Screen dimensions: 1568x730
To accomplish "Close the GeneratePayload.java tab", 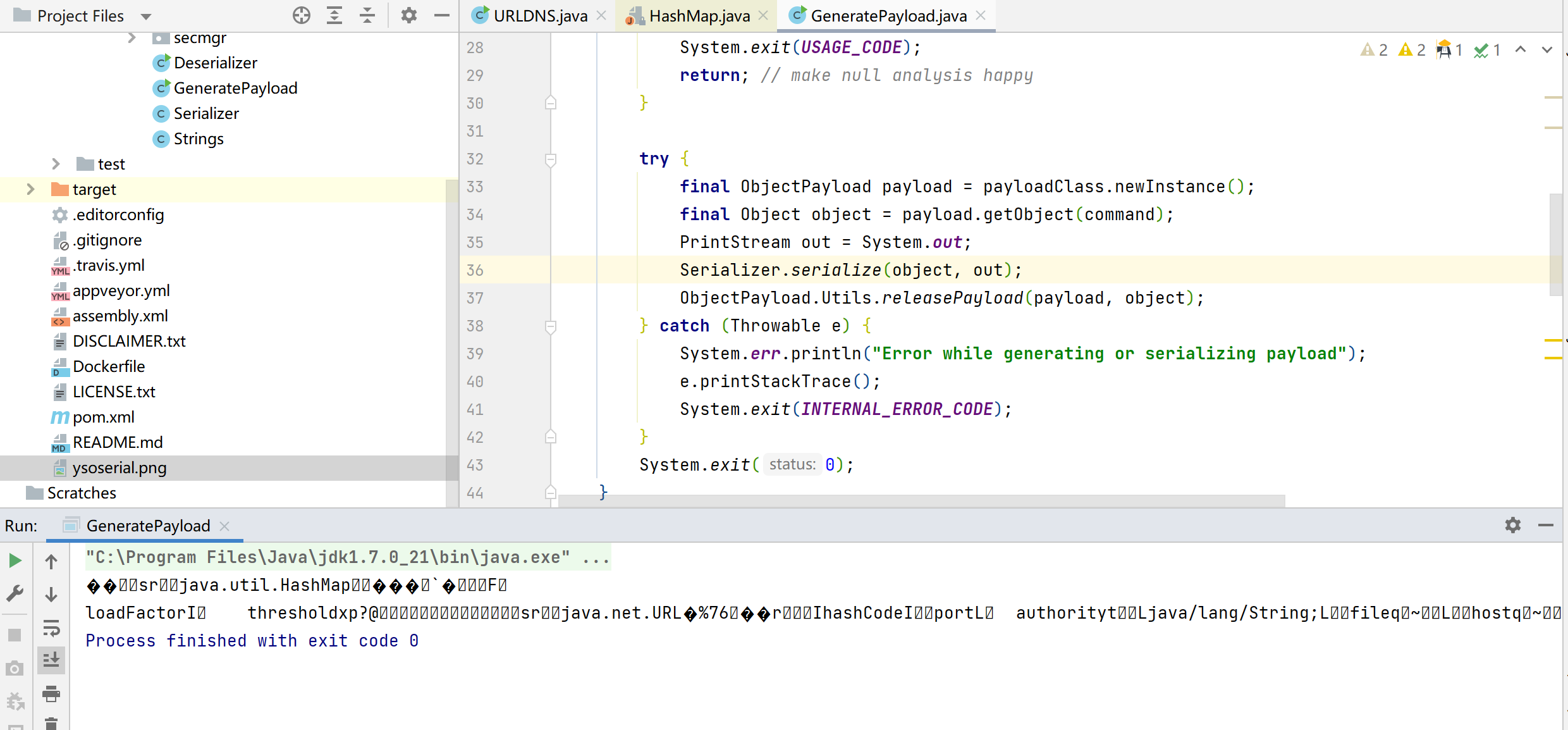I will point(981,16).
